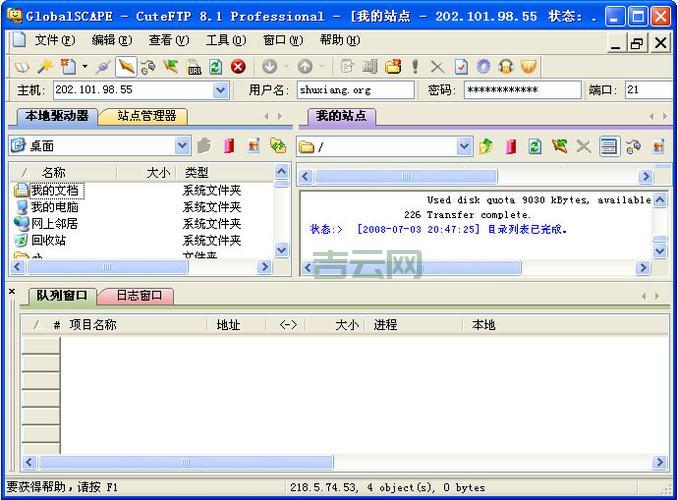Click the Properties checkmark page icon

461,67
